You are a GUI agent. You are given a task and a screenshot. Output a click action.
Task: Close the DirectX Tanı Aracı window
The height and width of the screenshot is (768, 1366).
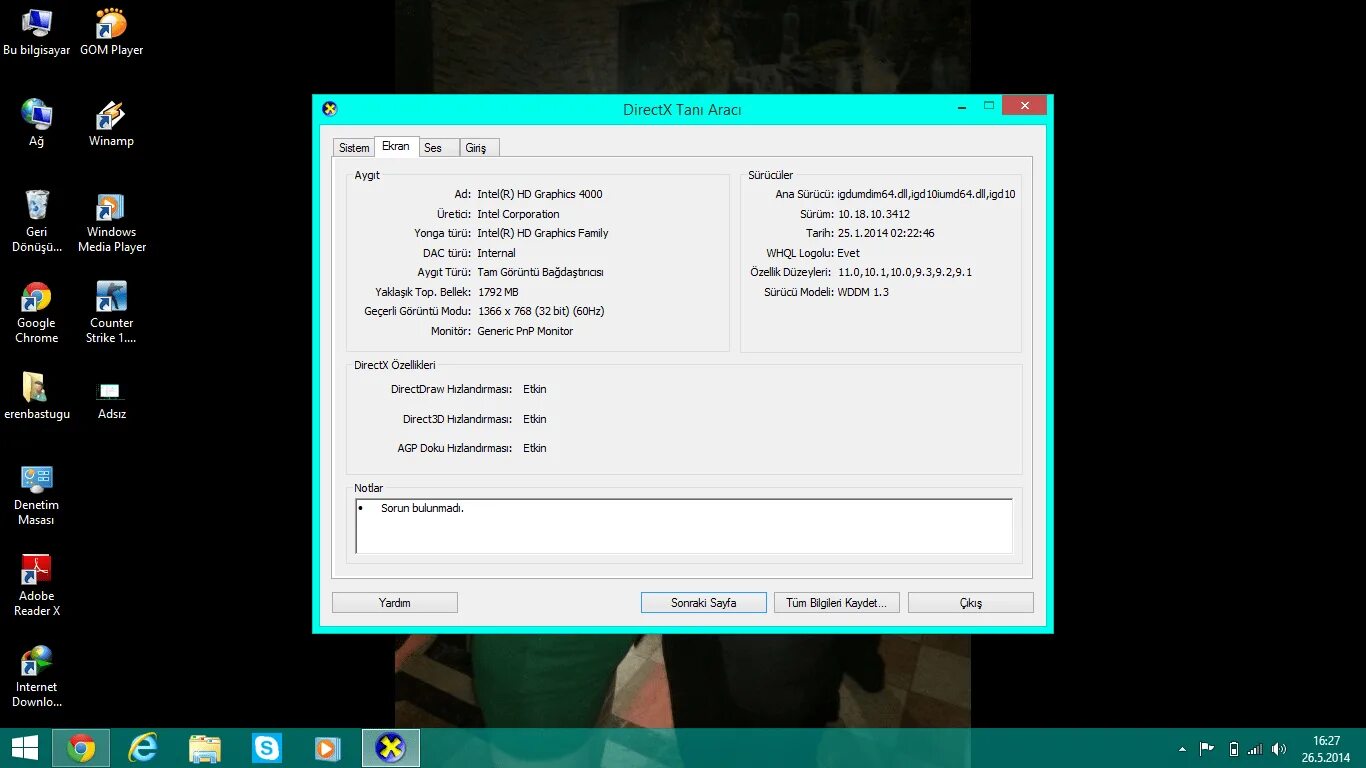(1024, 105)
